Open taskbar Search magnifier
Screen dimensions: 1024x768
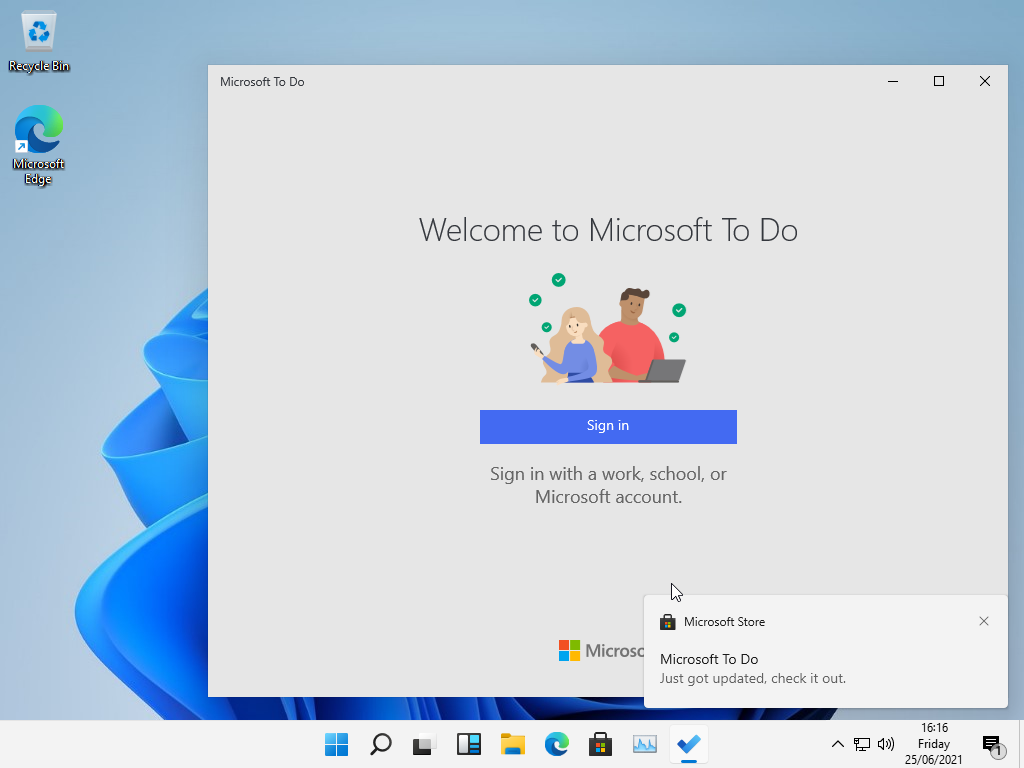click(381, 744)
